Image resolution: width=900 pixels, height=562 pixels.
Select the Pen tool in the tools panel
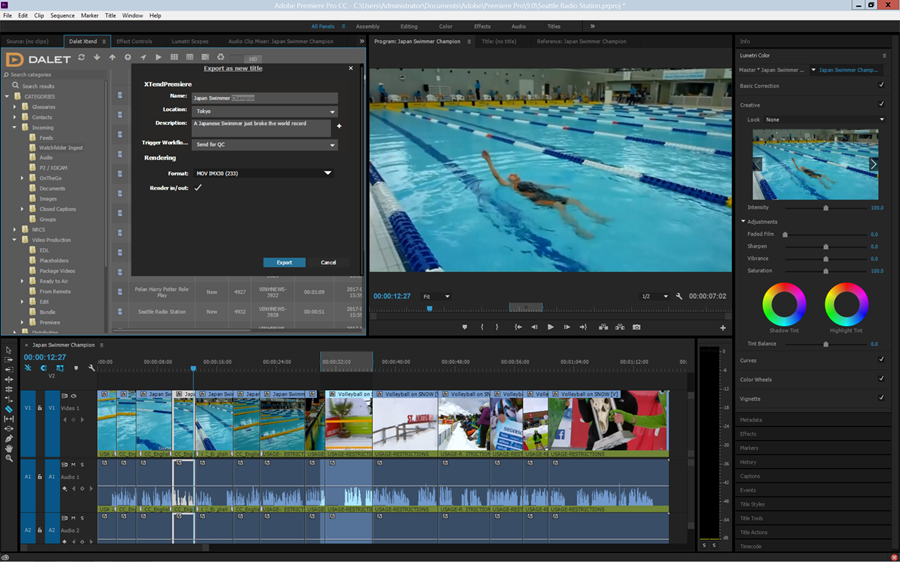point(9,439)
